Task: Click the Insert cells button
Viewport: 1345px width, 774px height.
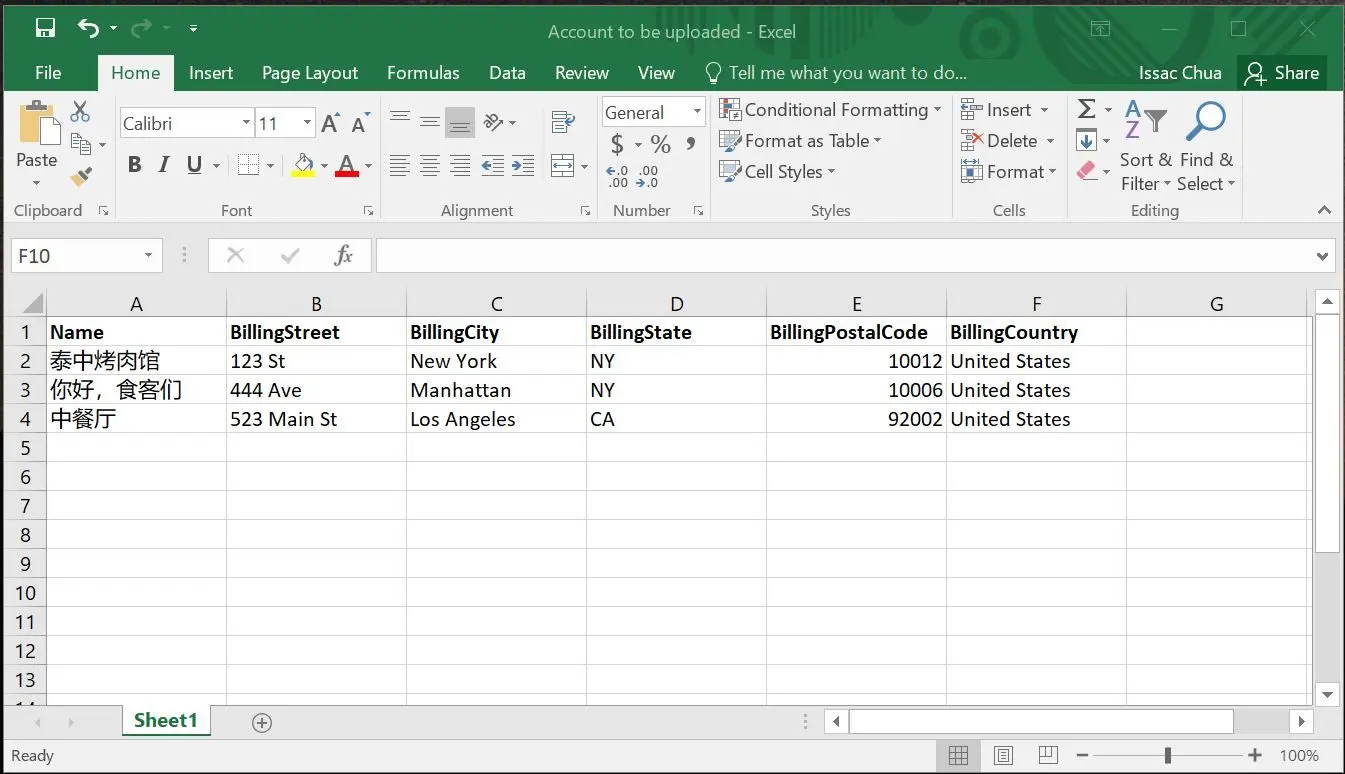Action: pyautogui.click(x=1005, y=110)
